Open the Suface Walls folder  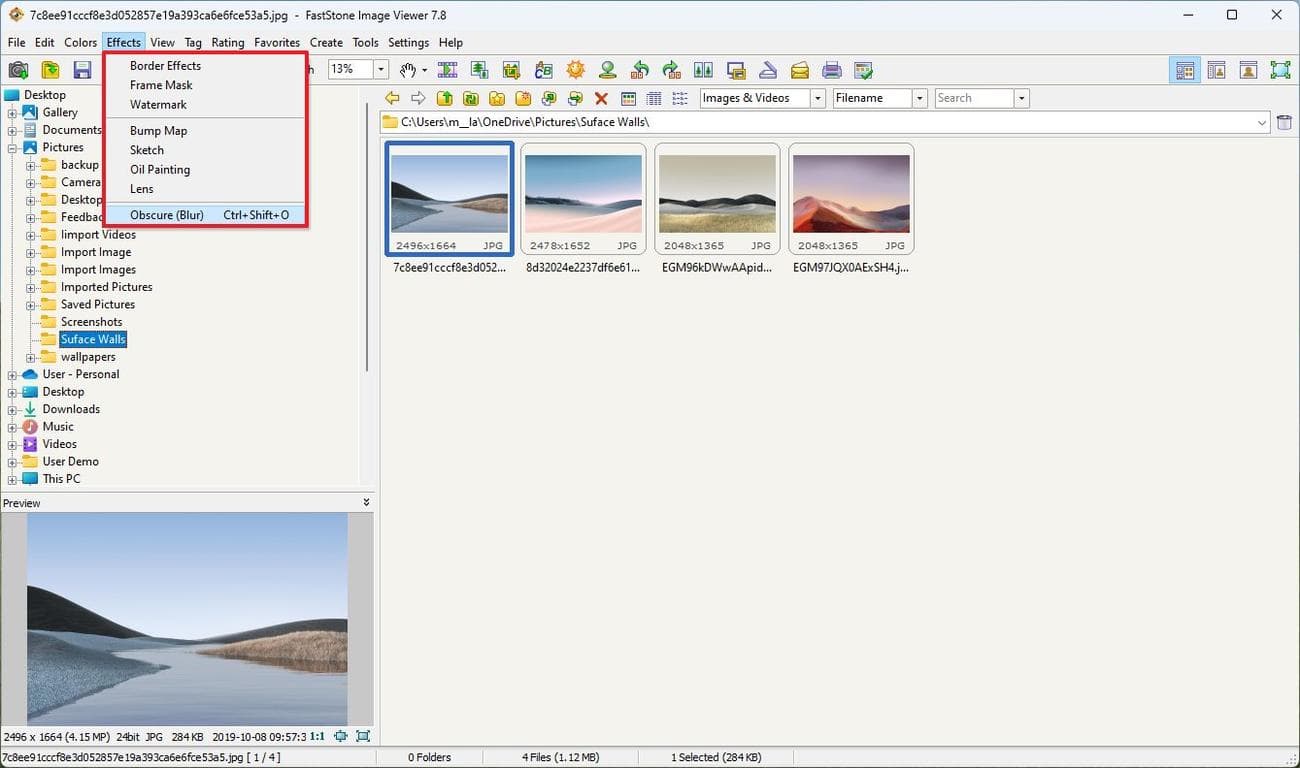(93, 338)
